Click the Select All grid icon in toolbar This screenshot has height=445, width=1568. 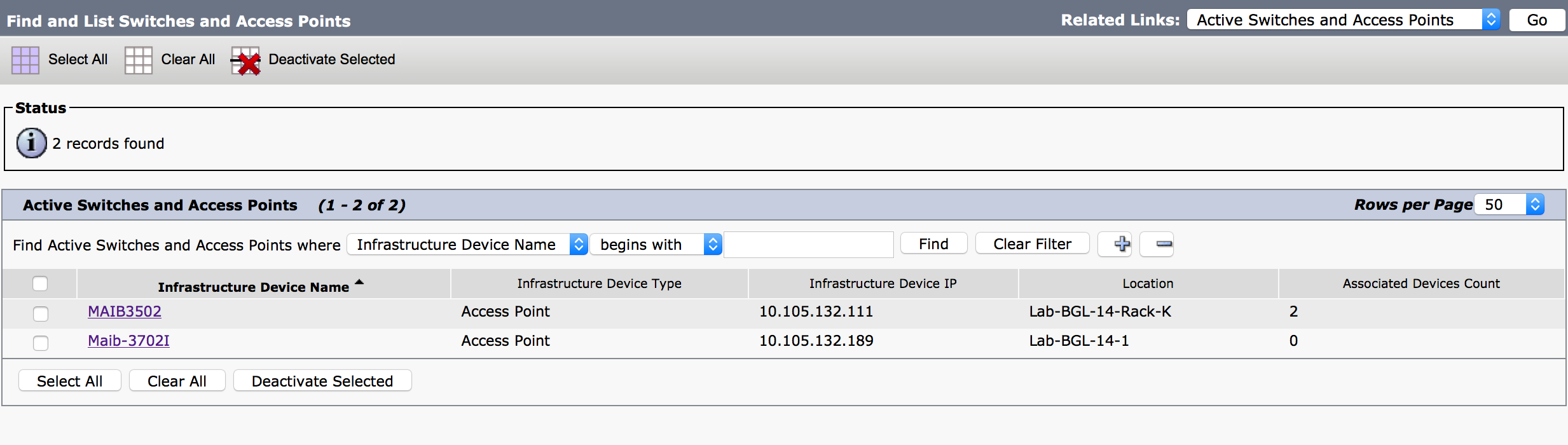point(25,60)
